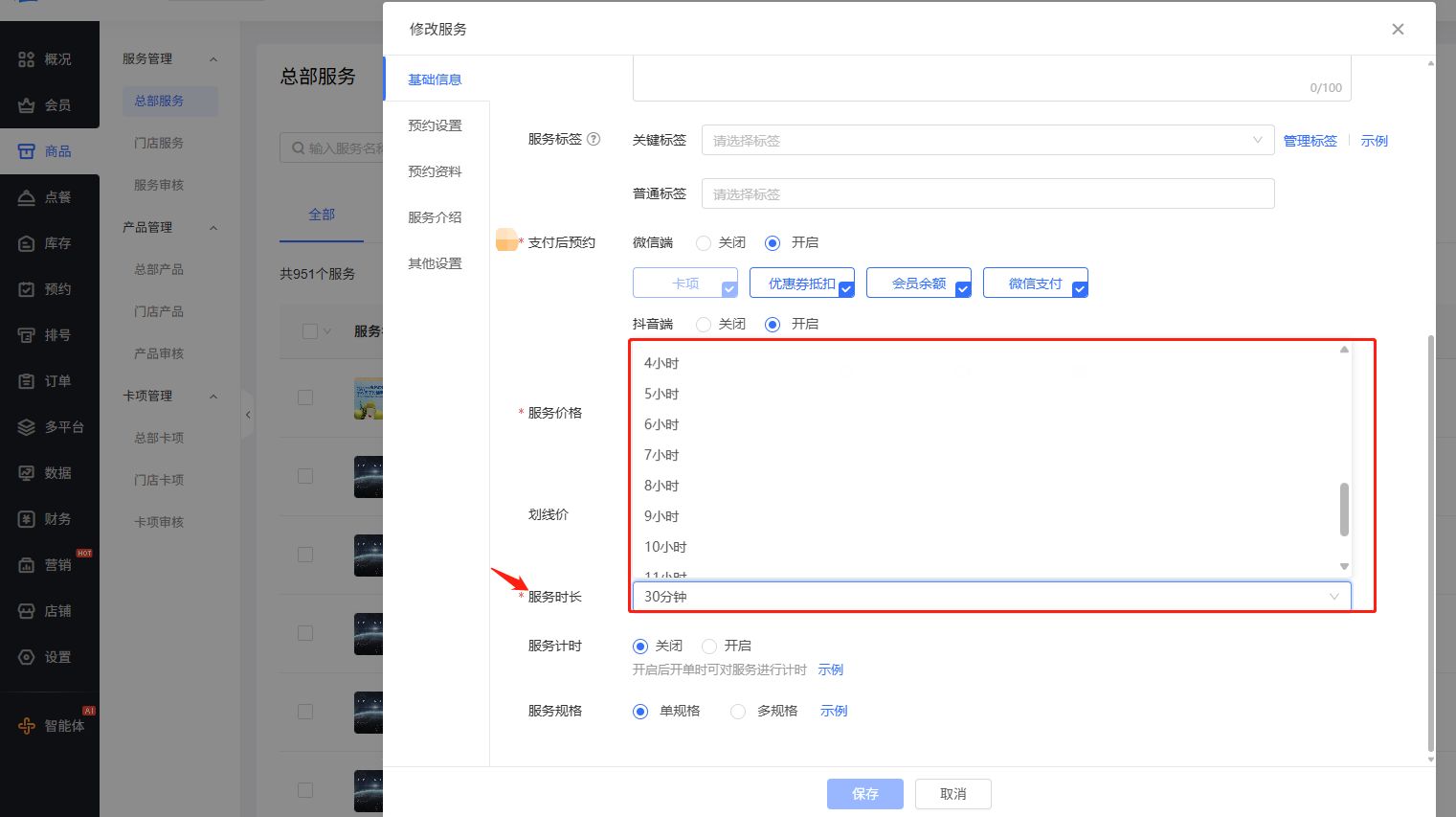Choose 多规格 for service specification
The image size is (1456, 817).
[x=738, y=712]
